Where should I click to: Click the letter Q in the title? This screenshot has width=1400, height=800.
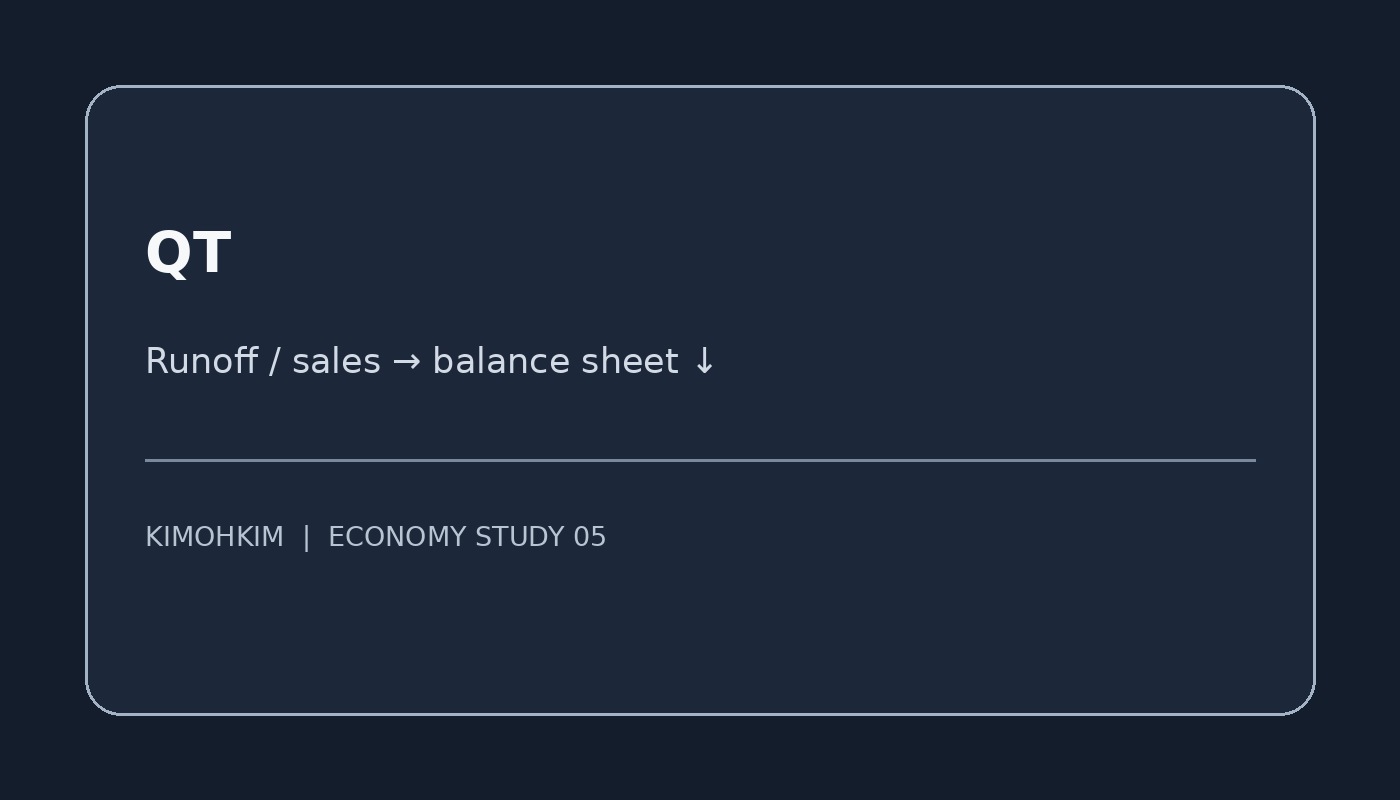(x=167, y=254)
